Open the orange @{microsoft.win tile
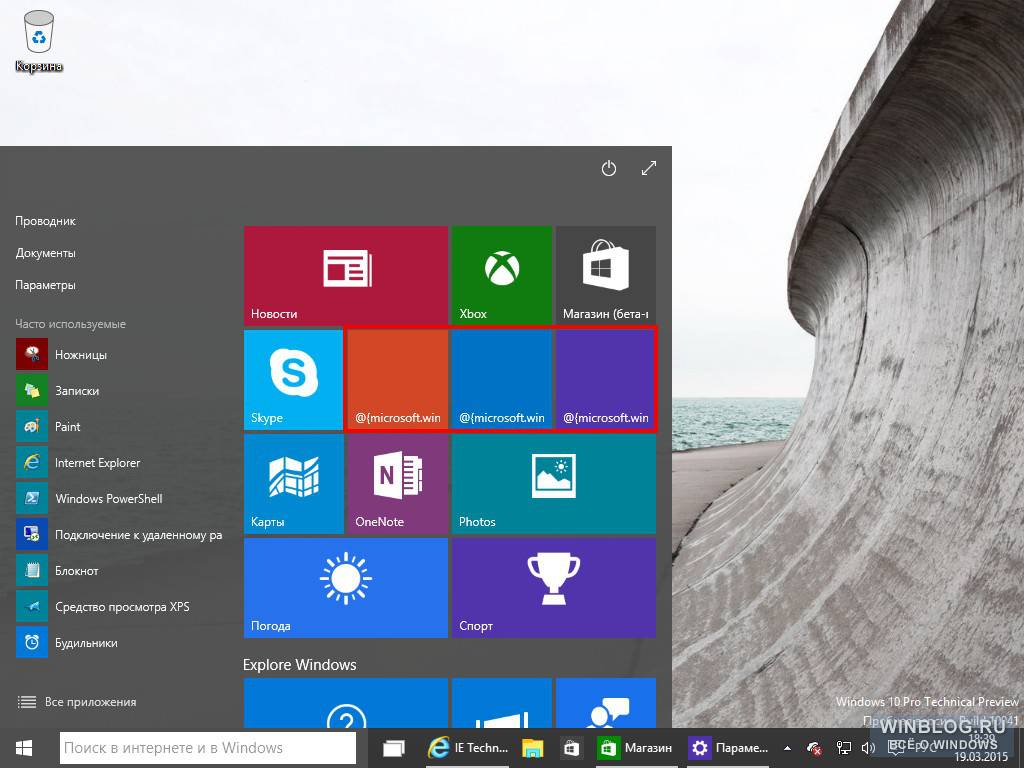Screen dimensions: 1024x768 pyautogui.click(x=398, y=379)
